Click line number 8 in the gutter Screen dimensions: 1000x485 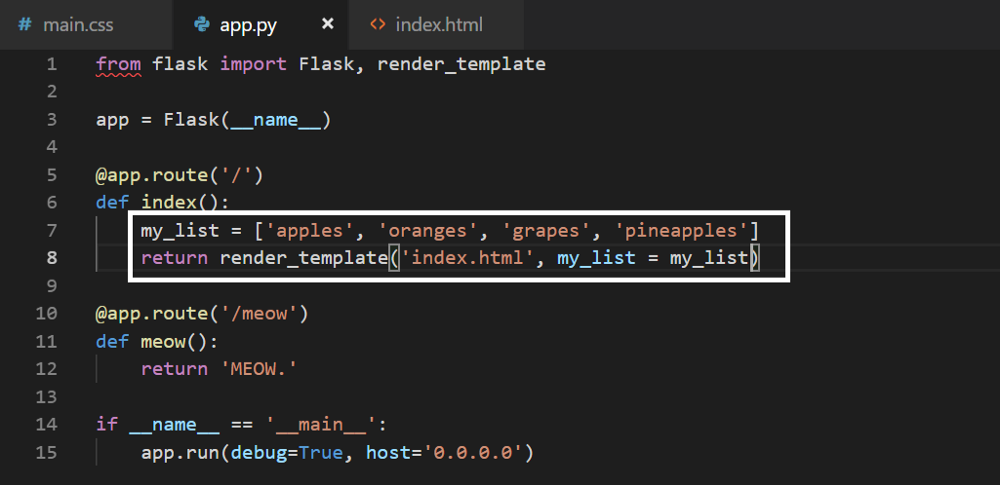coord(51,258)
